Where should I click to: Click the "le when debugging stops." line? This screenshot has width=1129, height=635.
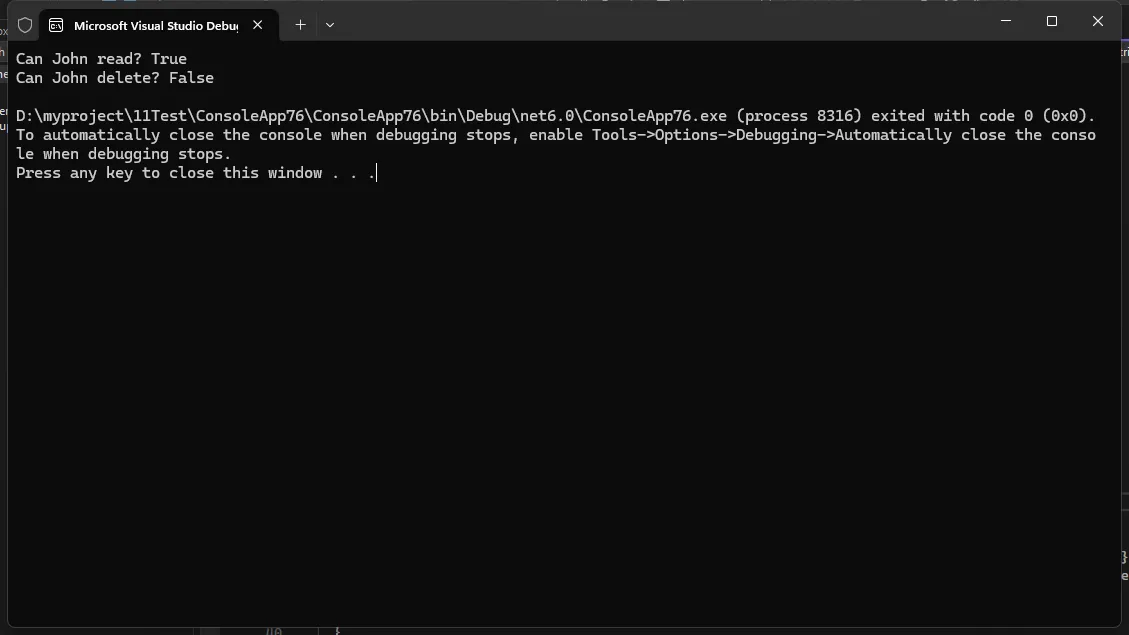(x=123, y=154)
